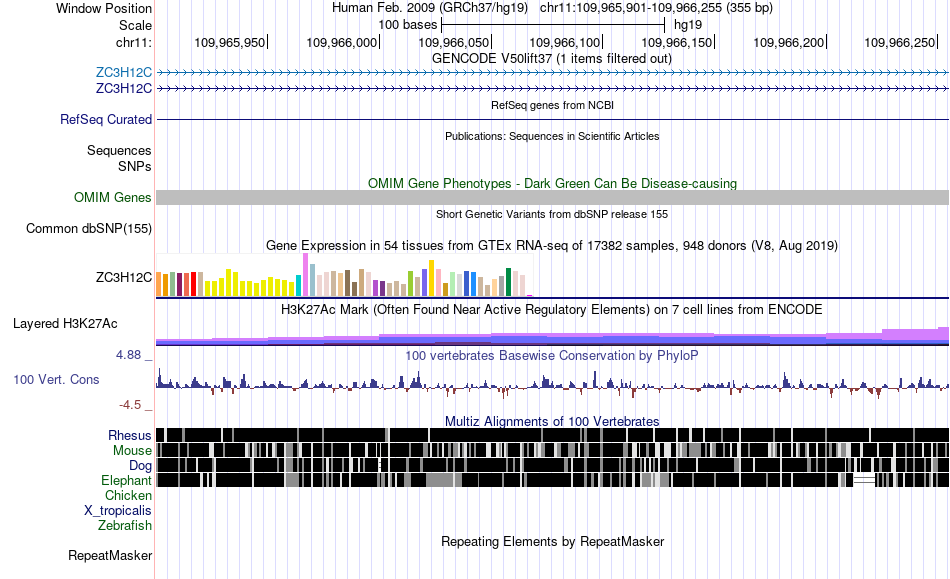Open Multiz Alignments of 100 Vertebrates title

tap(552, 422)
